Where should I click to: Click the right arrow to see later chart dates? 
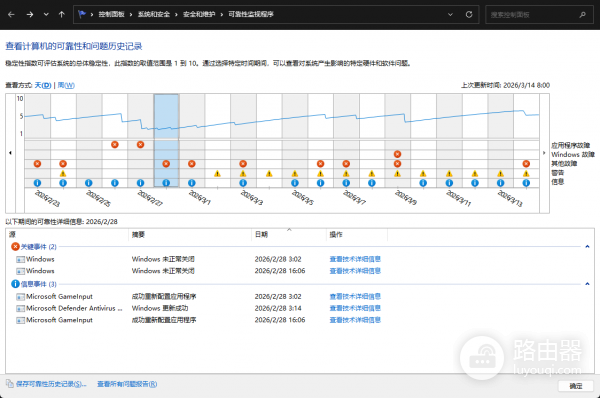tap(544, 153)
